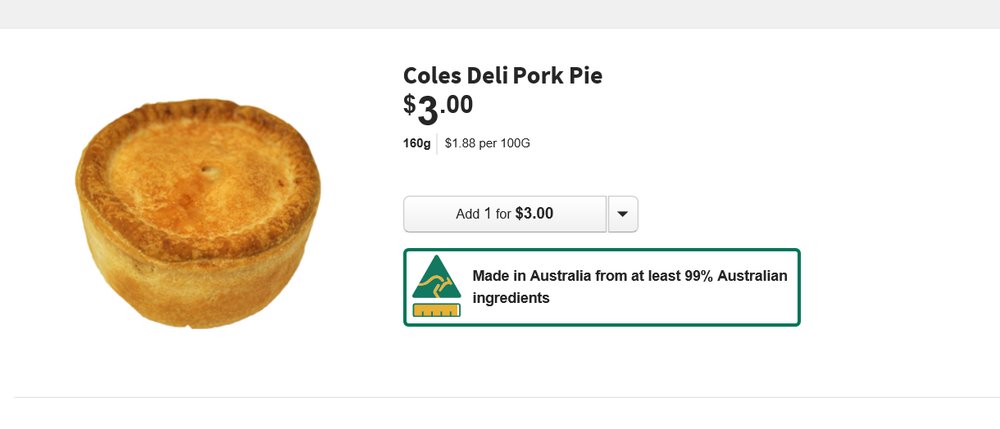1000x429 pixels.
Task: Click the quantity number 1 in Add button
Action: 488,214
